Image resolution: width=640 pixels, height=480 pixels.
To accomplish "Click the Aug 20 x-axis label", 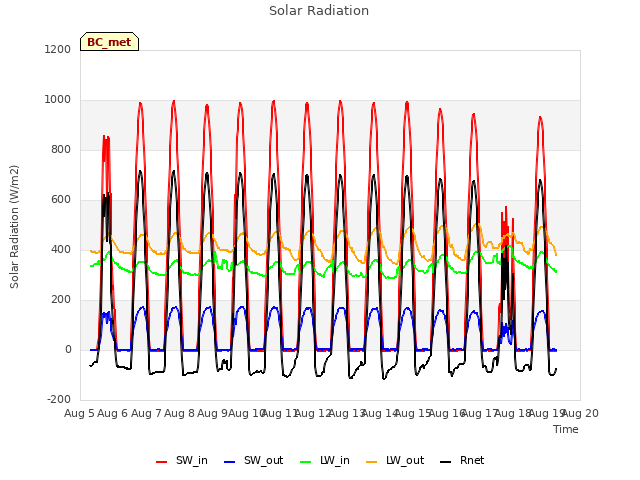I will coord(580,413).
